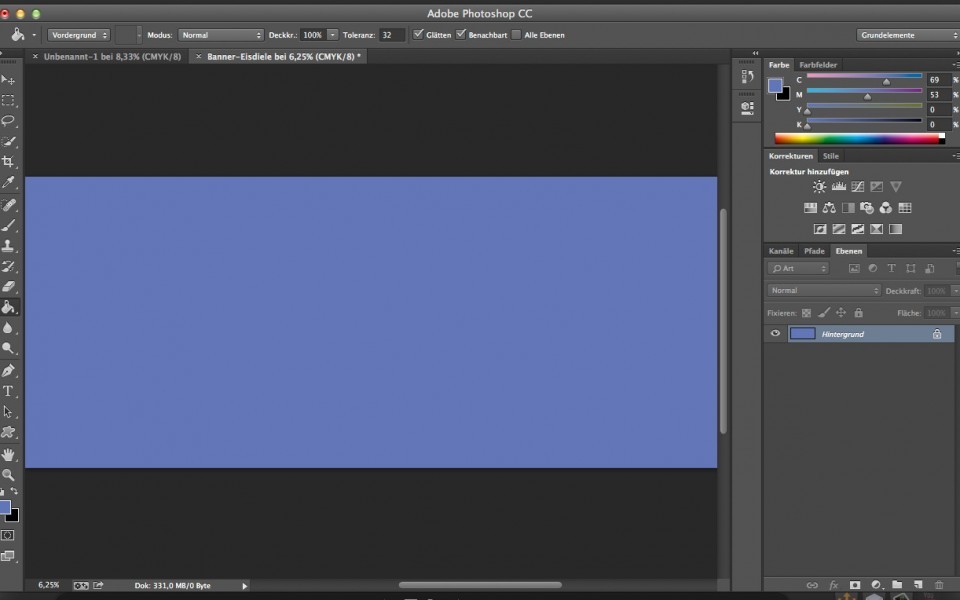Select the Type tool in toolbox
Image resolution: width=960 pixels, height=600 pixels.
(x=8, y=391)
